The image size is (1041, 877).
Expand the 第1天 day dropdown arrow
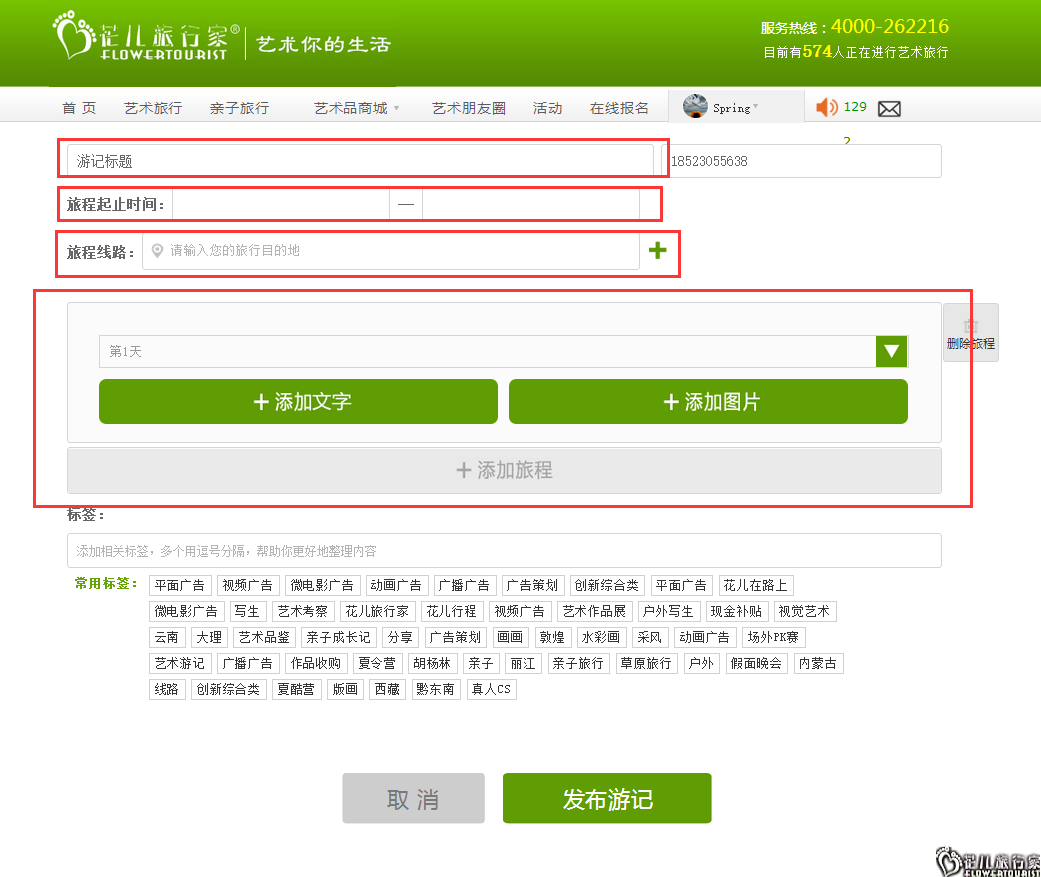click(x=891, y=352)
